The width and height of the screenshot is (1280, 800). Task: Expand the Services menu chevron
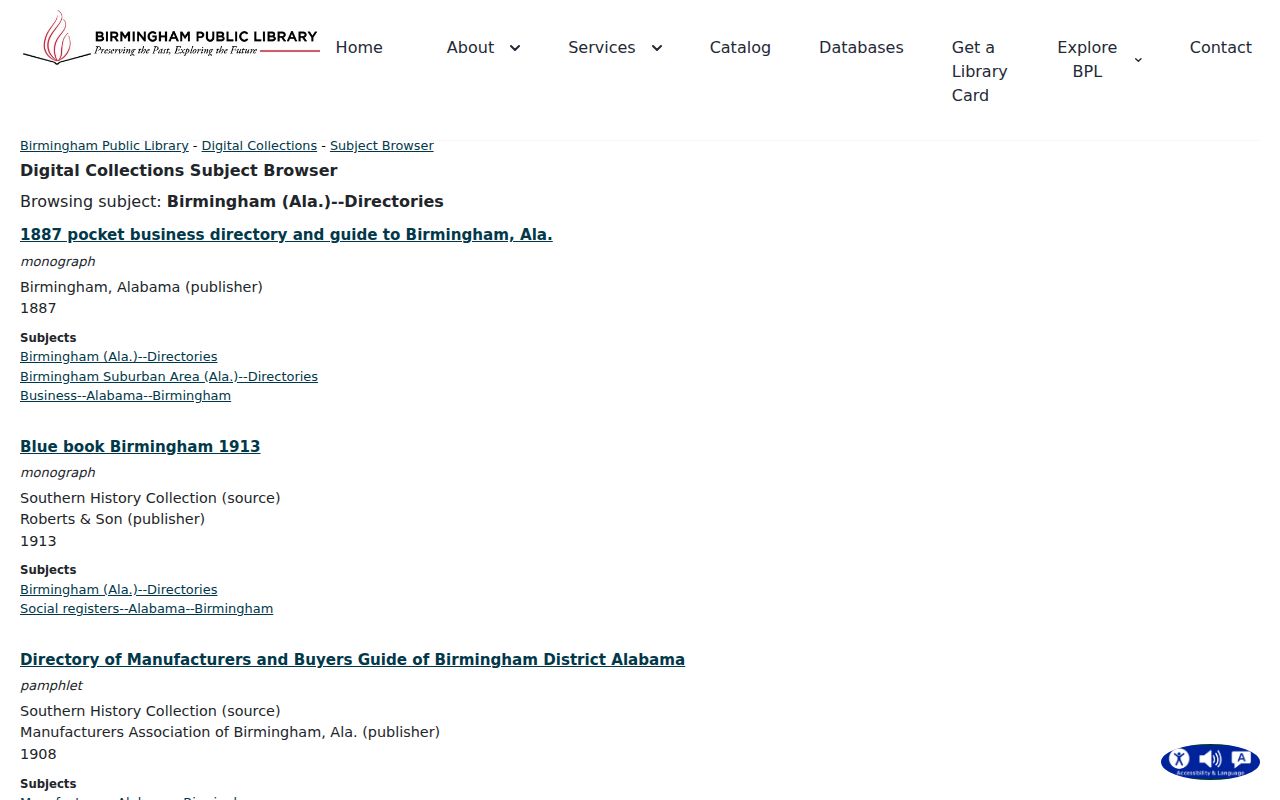[657, 48]
